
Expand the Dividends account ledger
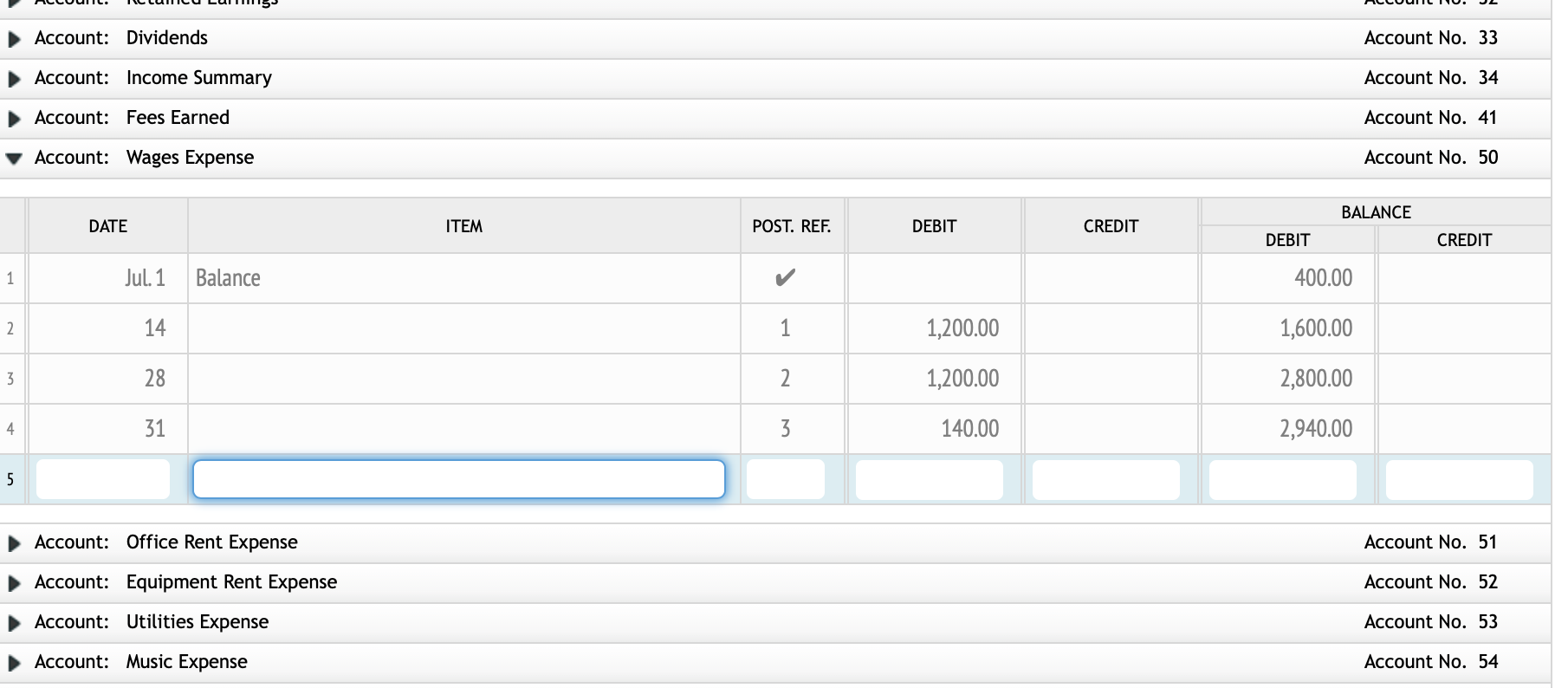pos(13,38)
